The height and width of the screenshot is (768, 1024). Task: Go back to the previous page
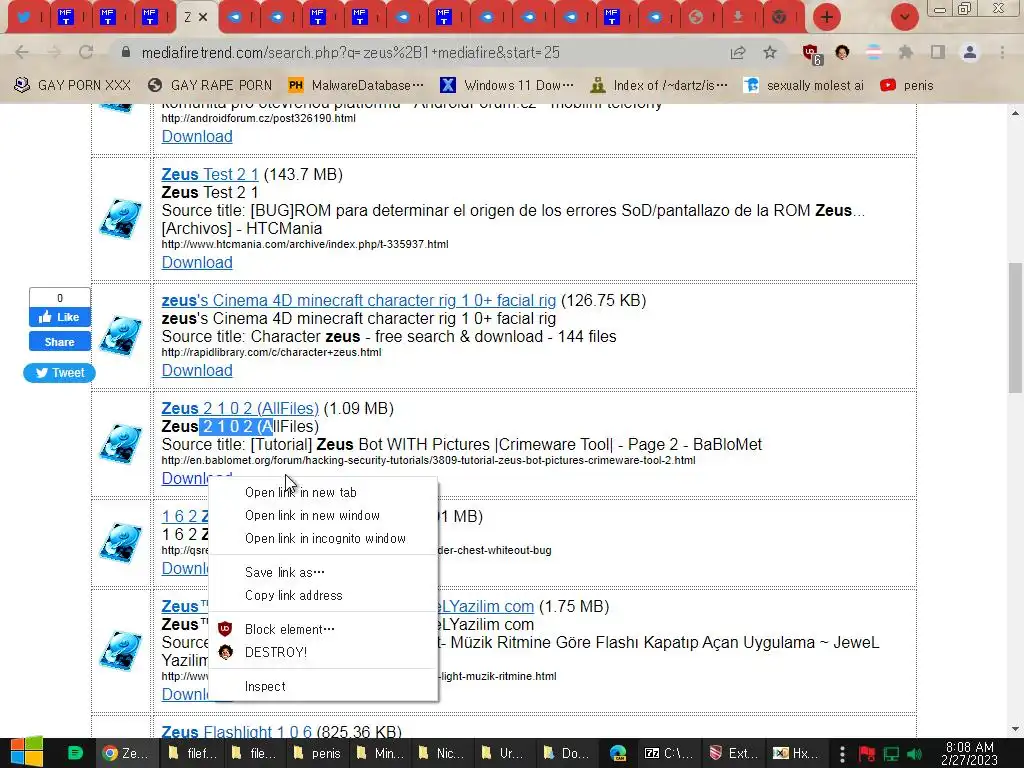(x=22, y=52)
